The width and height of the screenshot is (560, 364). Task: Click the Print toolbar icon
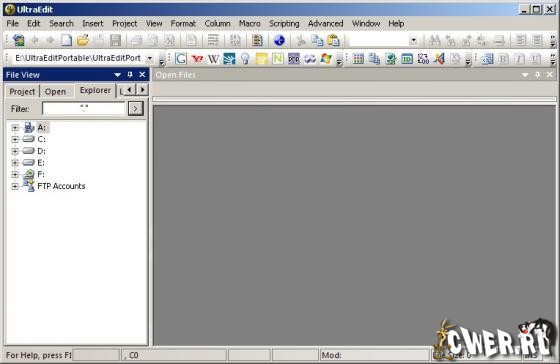tap(136, 40)
